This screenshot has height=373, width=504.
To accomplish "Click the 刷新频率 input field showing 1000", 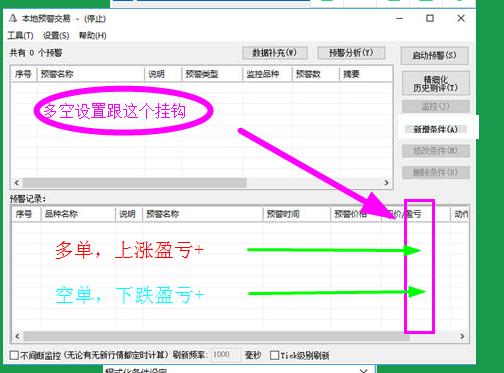I will point(226,355).
